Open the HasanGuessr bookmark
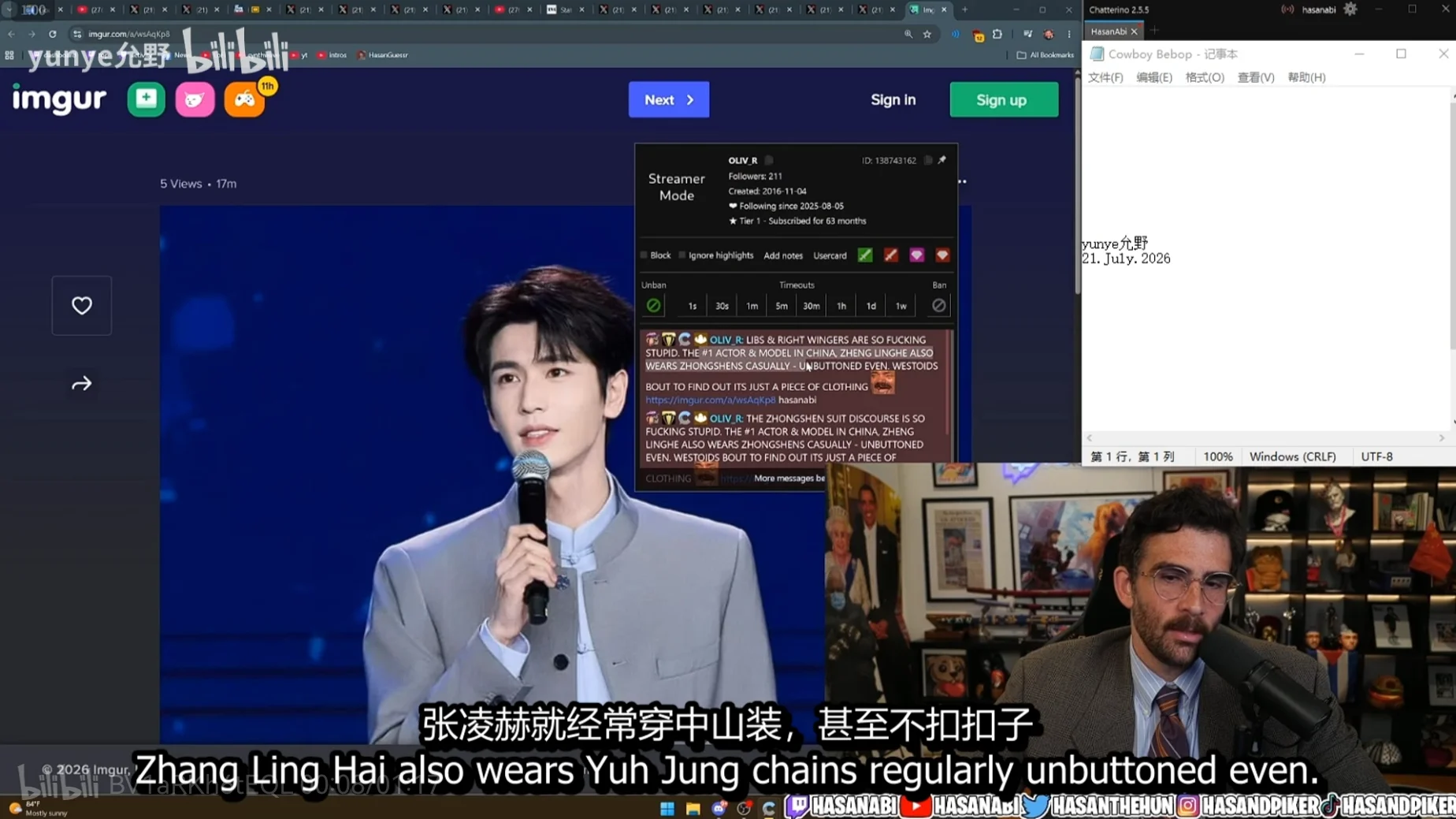Screen dimensions: 1456x819 (x=383, y=55)
